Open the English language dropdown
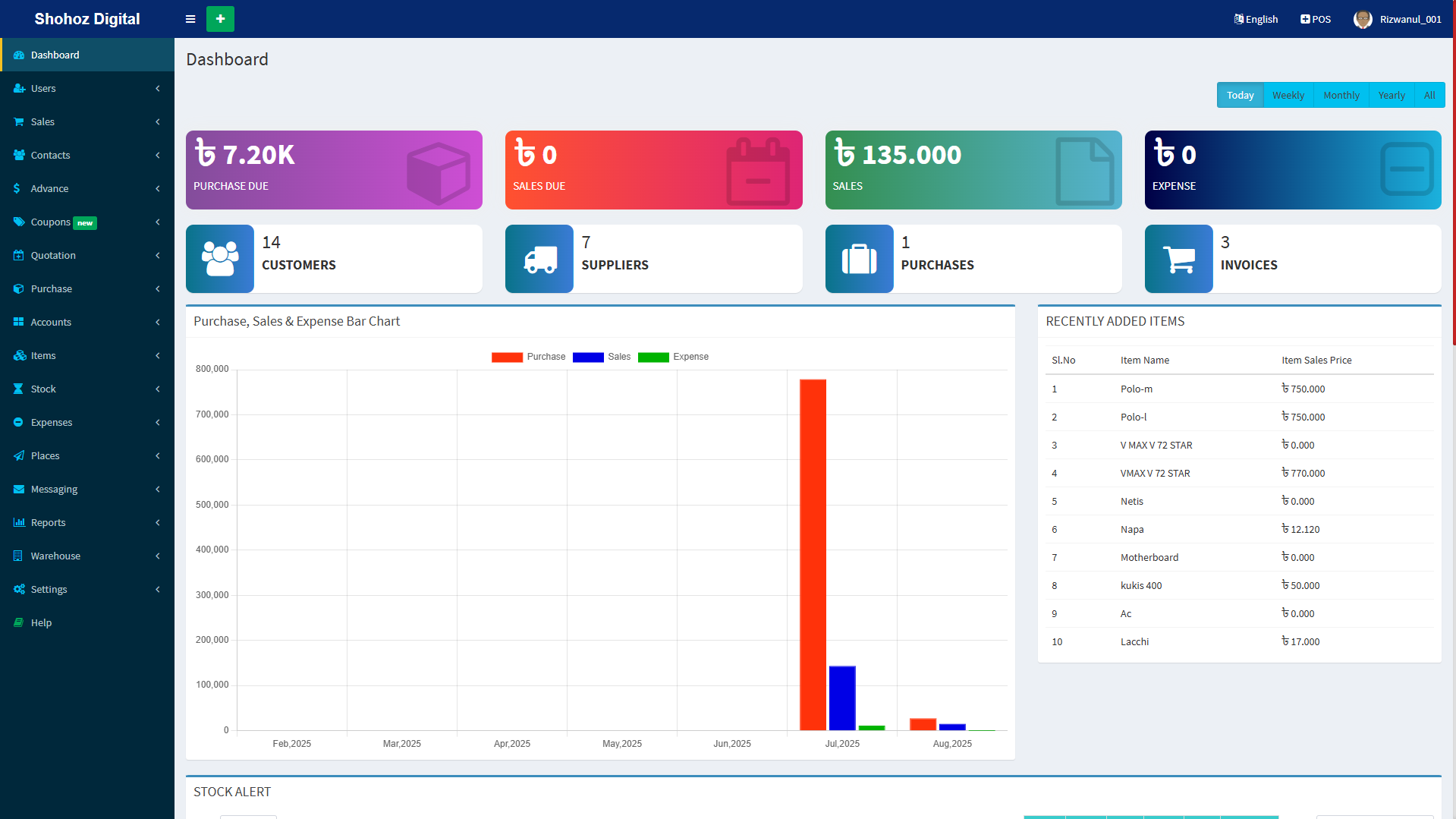1456x819 pixels. click(x=1256, y=19)
